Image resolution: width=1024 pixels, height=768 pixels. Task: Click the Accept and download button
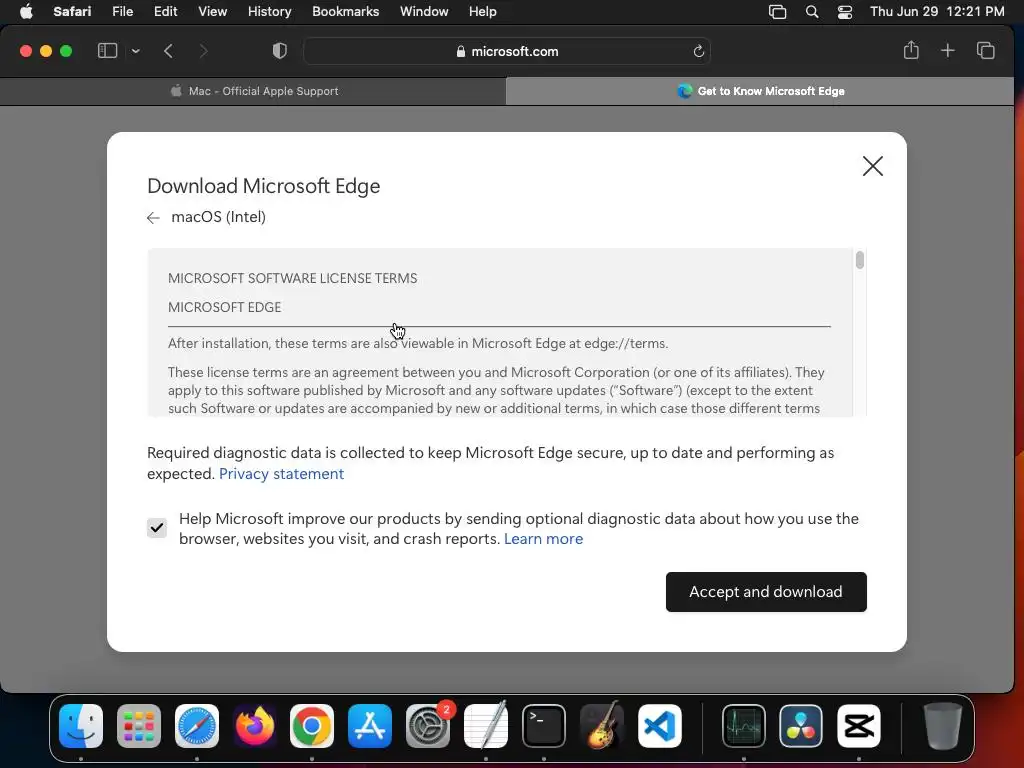coord(766,592)
